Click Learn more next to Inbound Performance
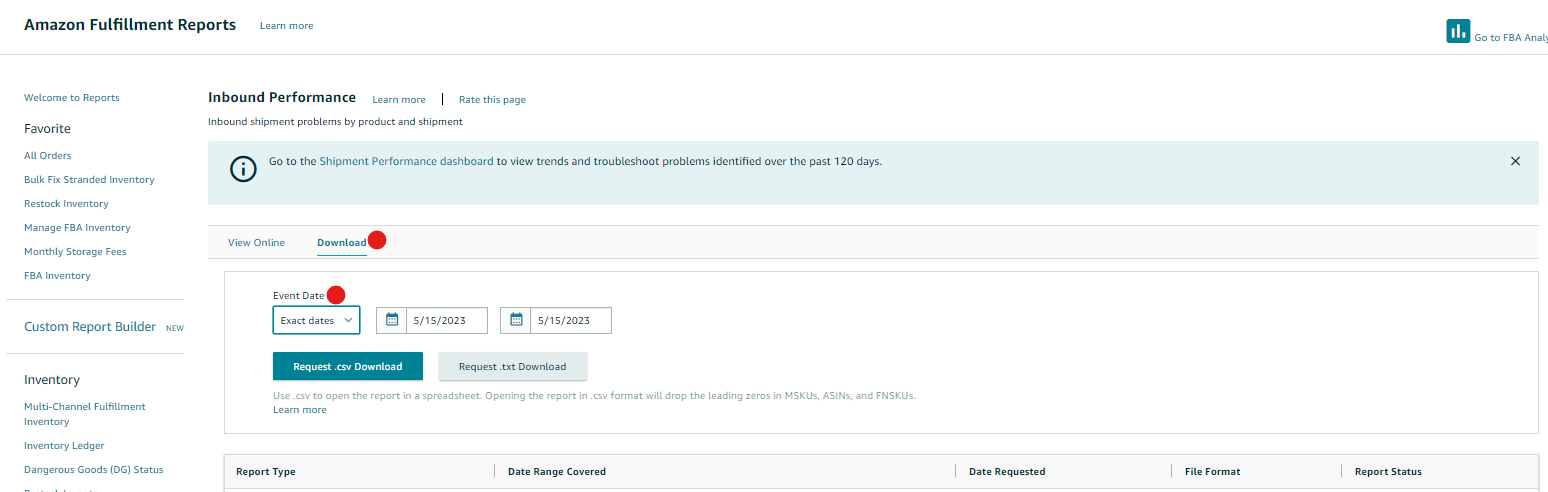Viewport: 1548px width, 492px height. (x=399, y=100)
